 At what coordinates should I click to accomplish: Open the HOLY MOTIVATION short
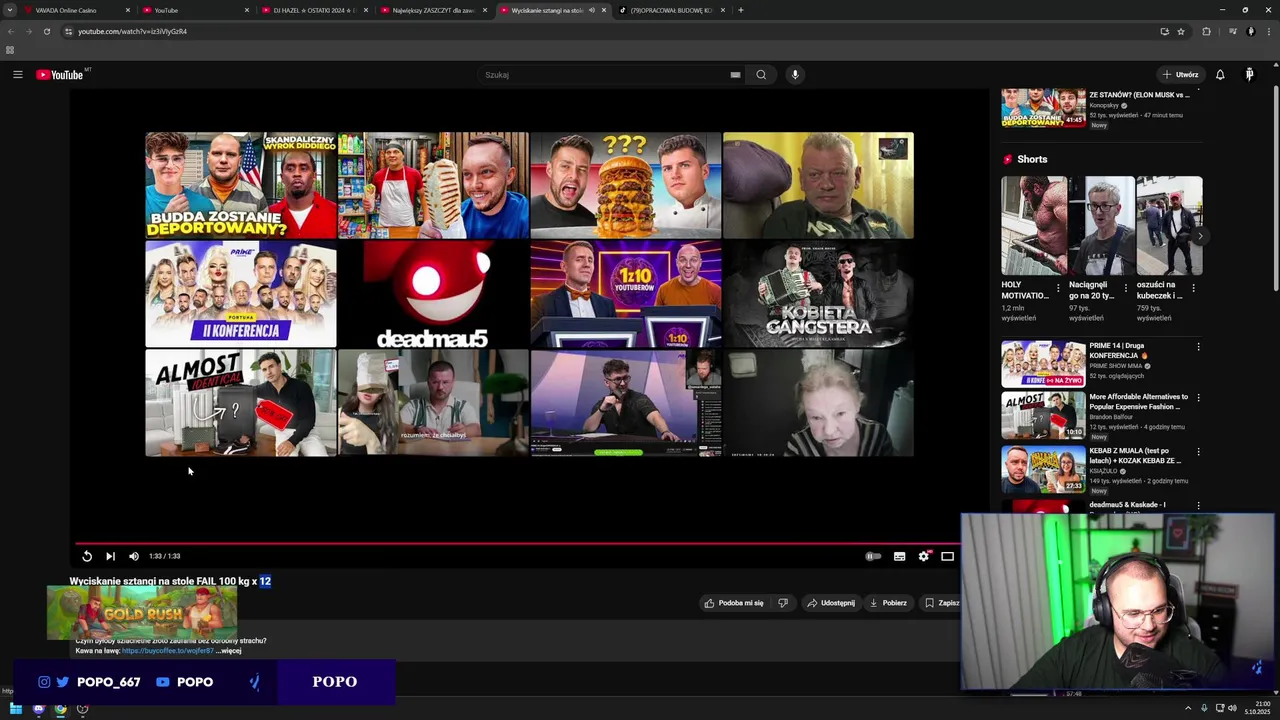(1034, 226)
